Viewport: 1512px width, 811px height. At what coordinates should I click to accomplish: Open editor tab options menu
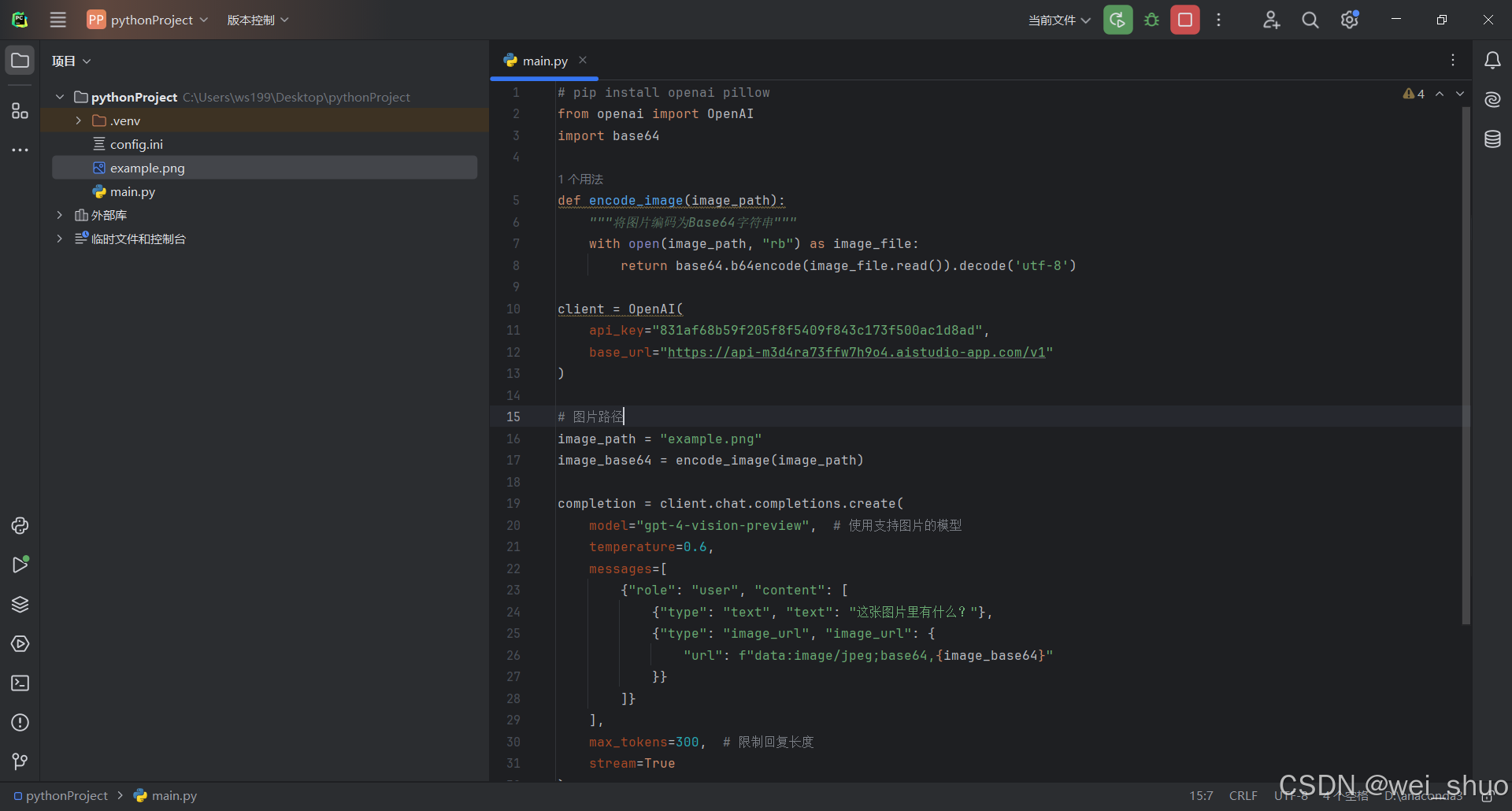(1453, 60)
